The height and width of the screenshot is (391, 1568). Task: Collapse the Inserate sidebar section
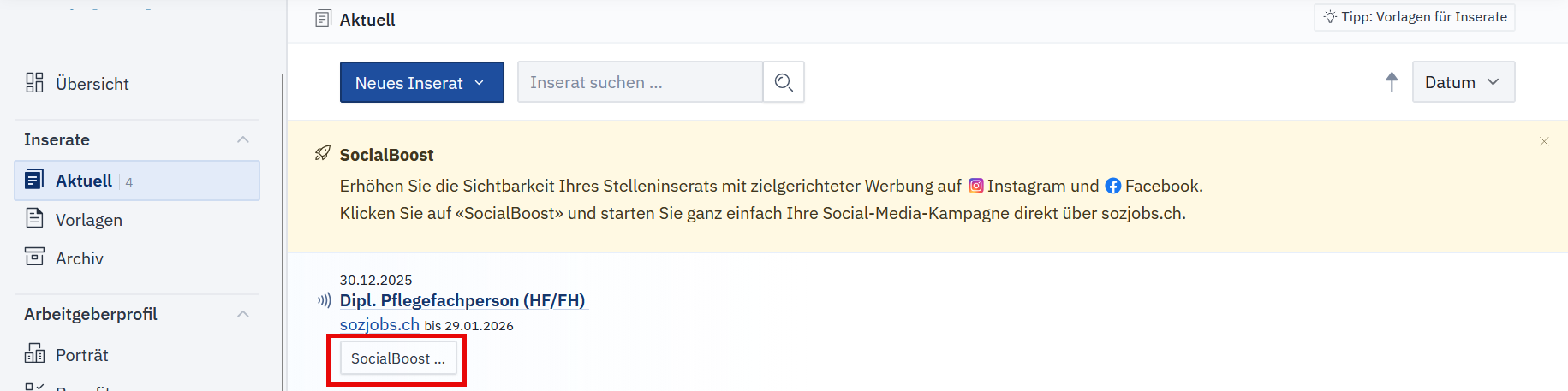[243, 139]
